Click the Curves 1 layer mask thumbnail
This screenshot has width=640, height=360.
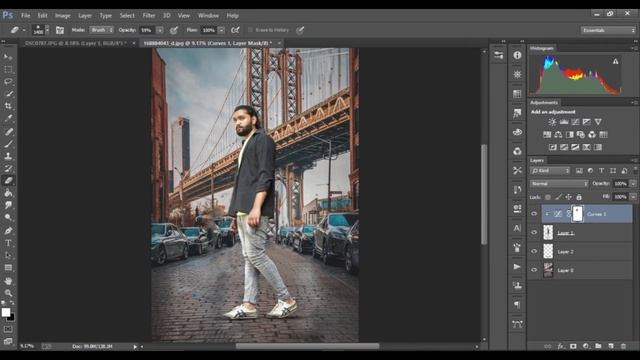577,214
